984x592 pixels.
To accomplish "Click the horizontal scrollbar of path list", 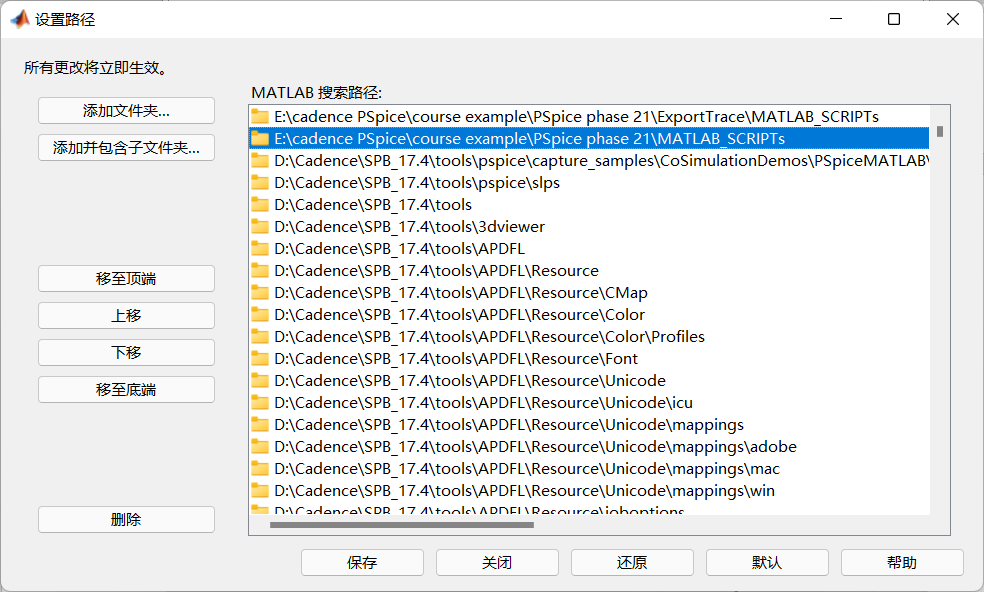I will [x=402, y=525].
